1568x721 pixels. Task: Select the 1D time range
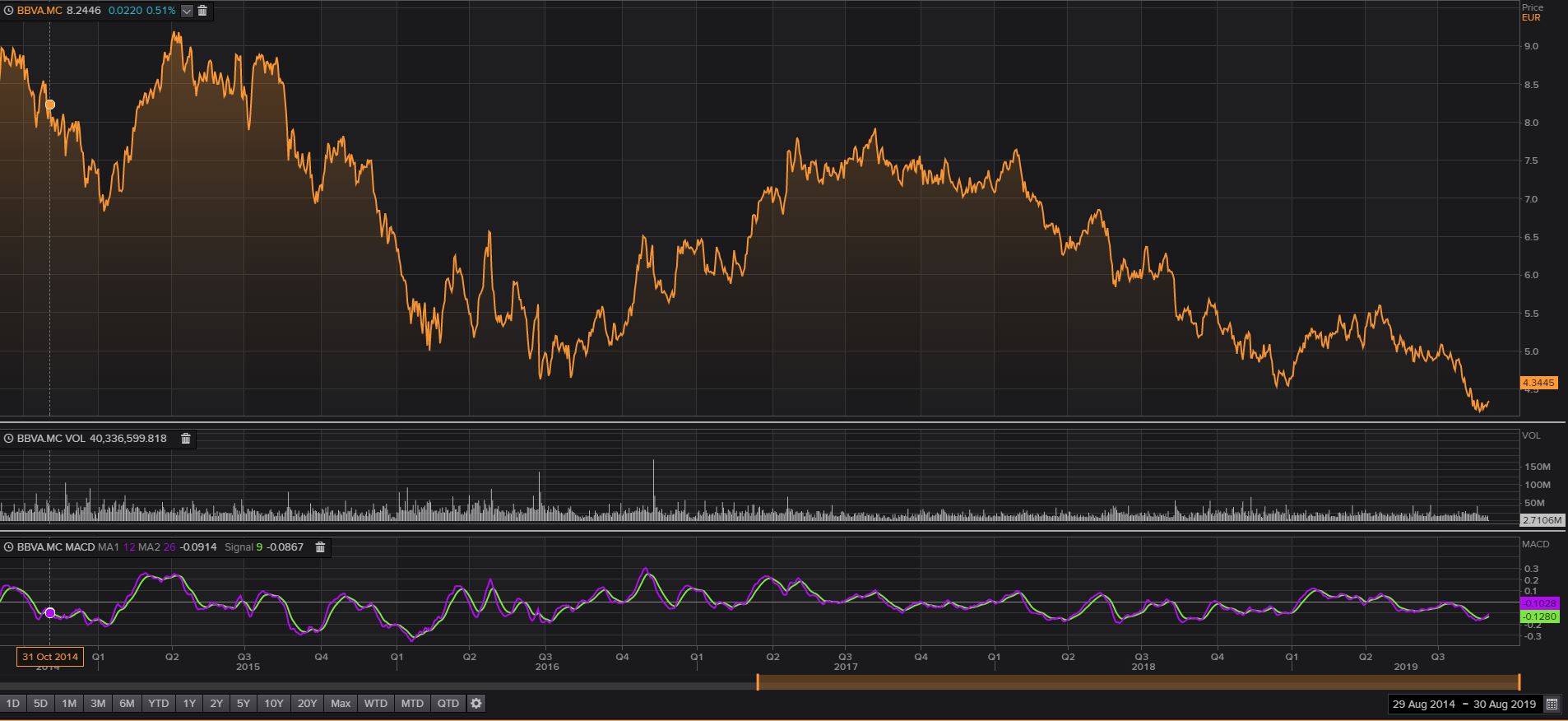click(x=12, y=704)
